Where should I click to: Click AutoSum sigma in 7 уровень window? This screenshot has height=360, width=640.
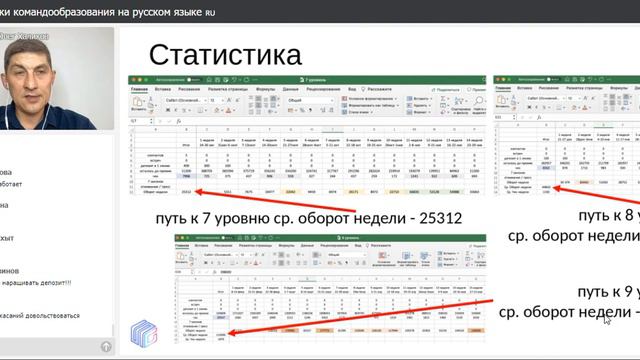(443, 99)
